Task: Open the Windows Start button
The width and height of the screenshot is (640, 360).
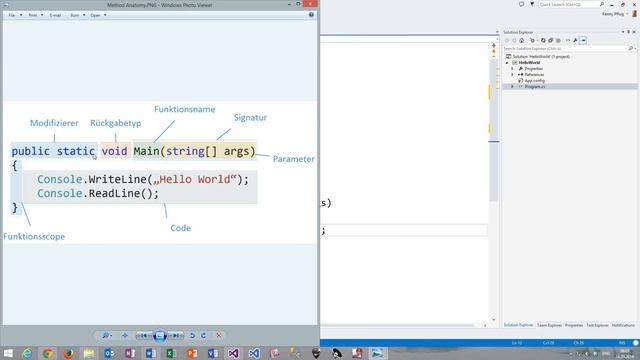Action: tap(8, 353)
